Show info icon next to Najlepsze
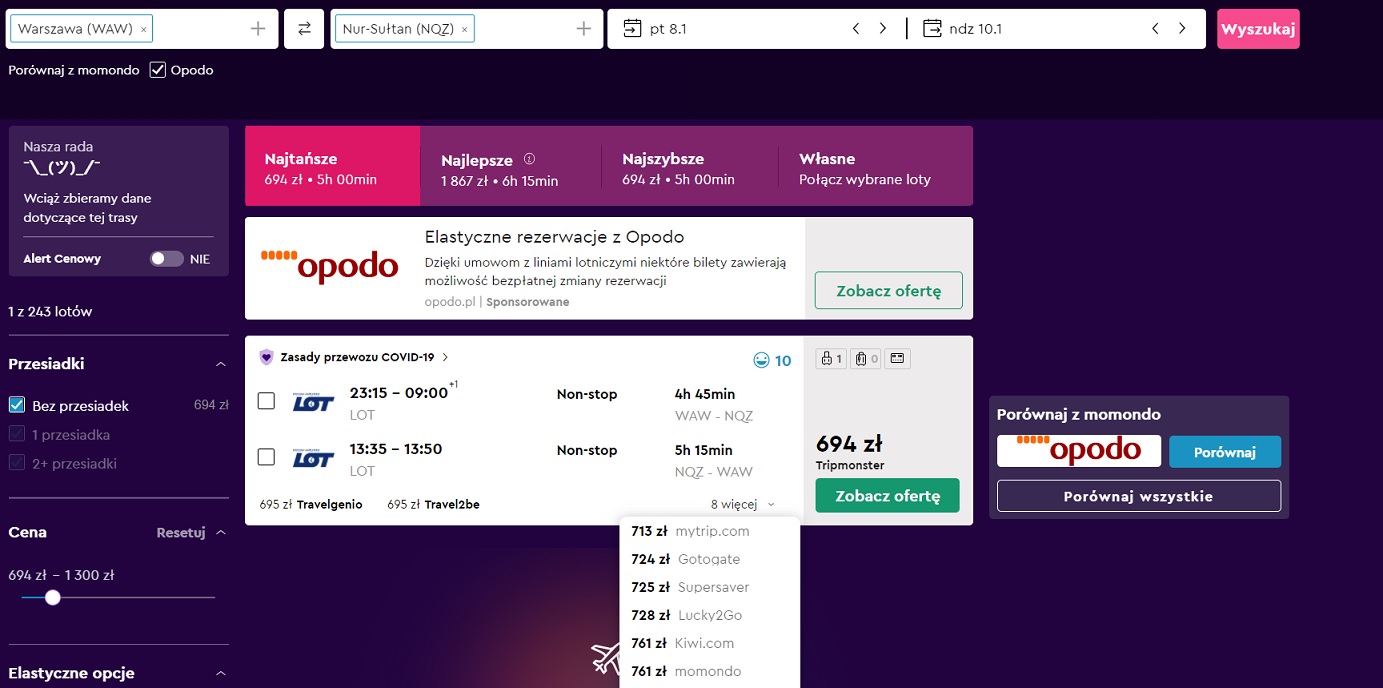The height and width of the screenshot is (688, 1383). click(x=530, y=159)
